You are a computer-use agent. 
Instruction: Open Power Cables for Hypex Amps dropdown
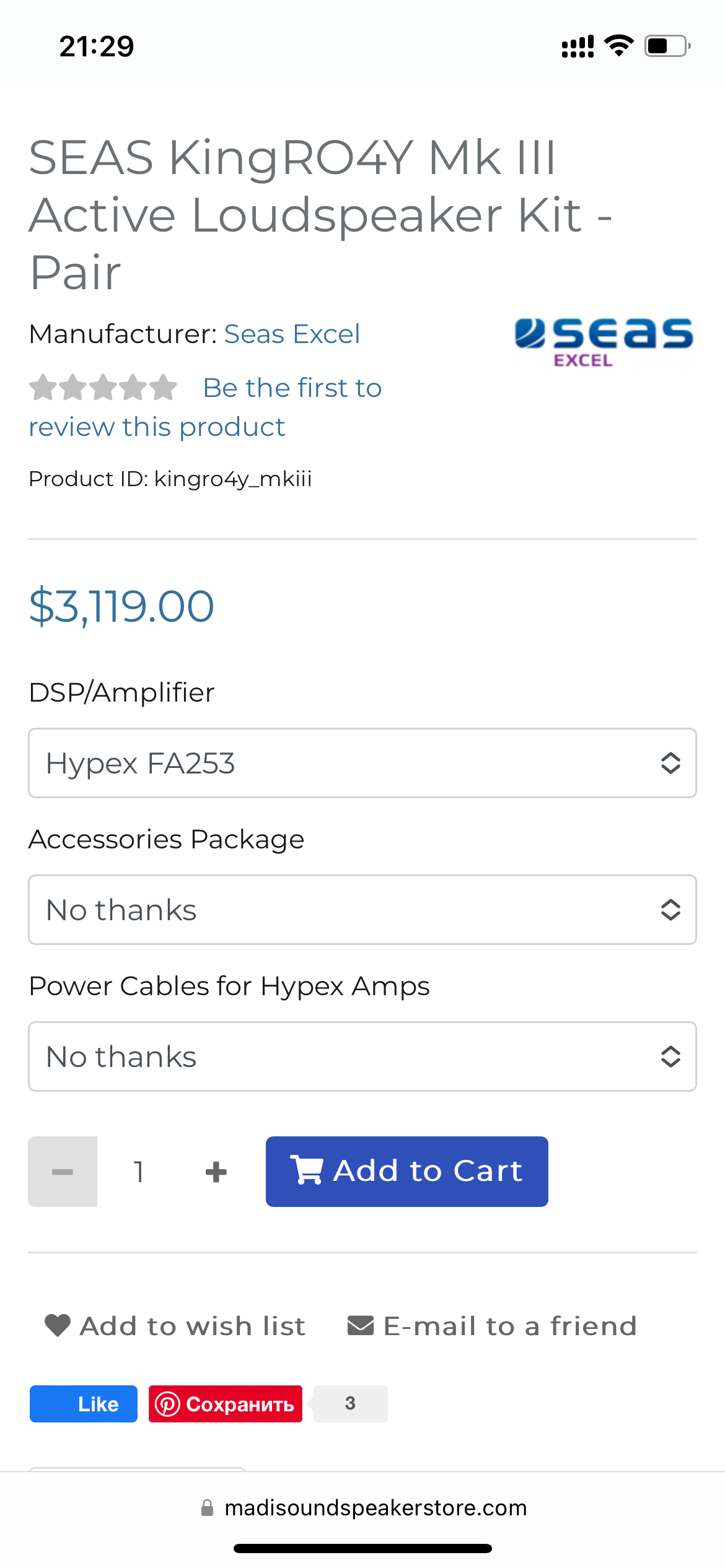[362, 1056]
